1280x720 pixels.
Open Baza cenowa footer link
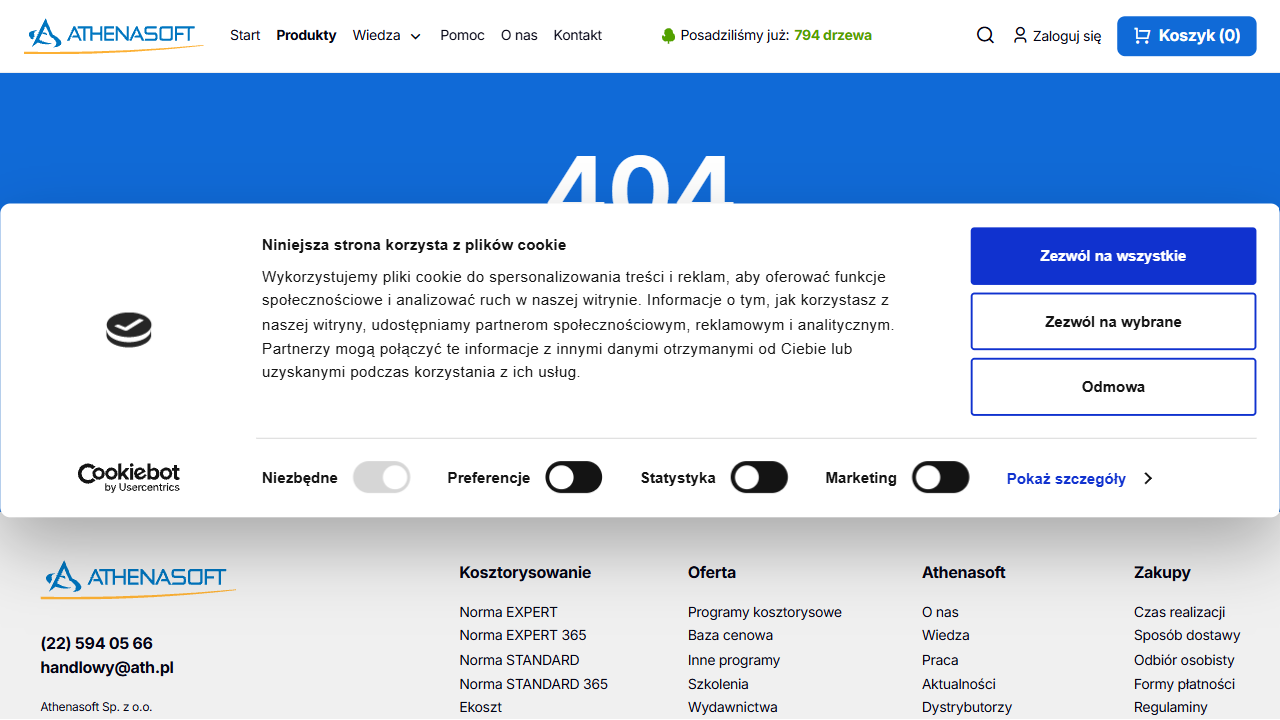[x=730, y=635]
